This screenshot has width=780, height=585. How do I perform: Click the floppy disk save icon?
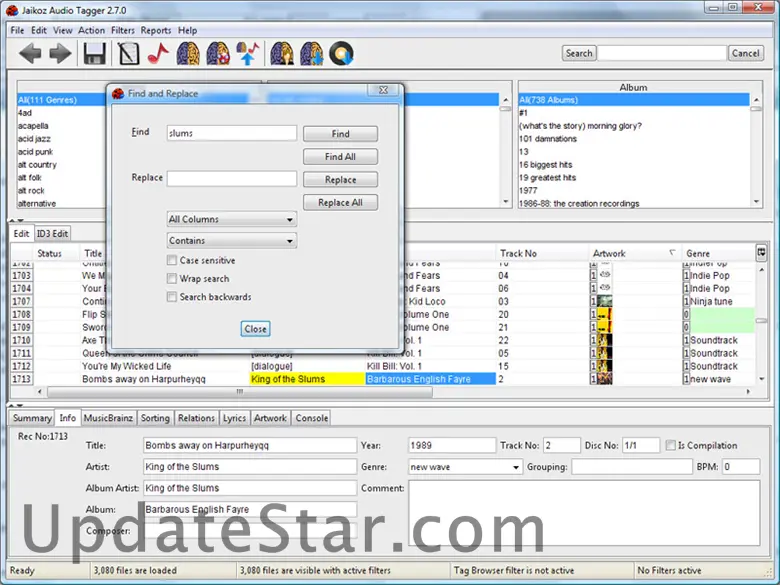coord(95,53)
